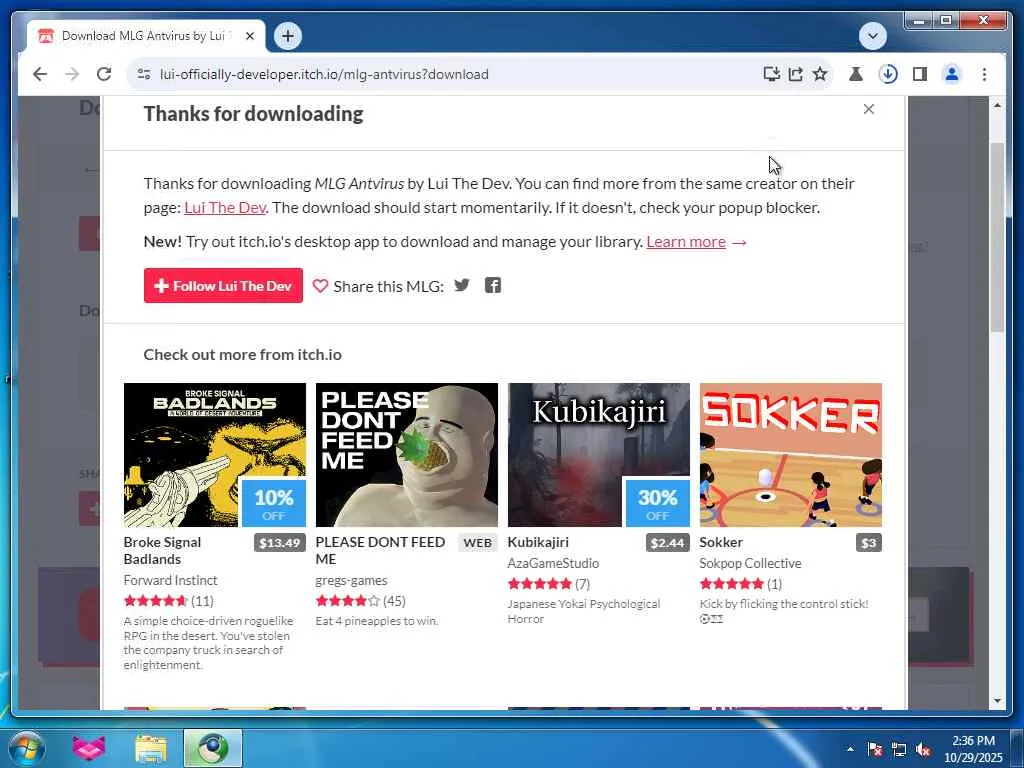Click the Broke Signal Badlands title link
This screenshot has height=768, width=1024.
click(162, 551)
